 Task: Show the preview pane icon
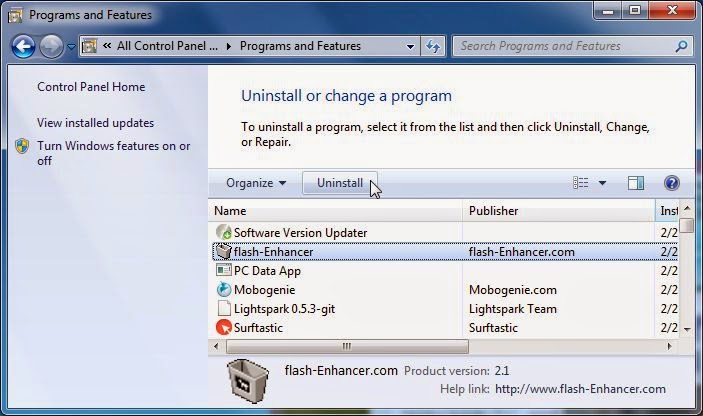pyautogui.click(x=635, y=182)
